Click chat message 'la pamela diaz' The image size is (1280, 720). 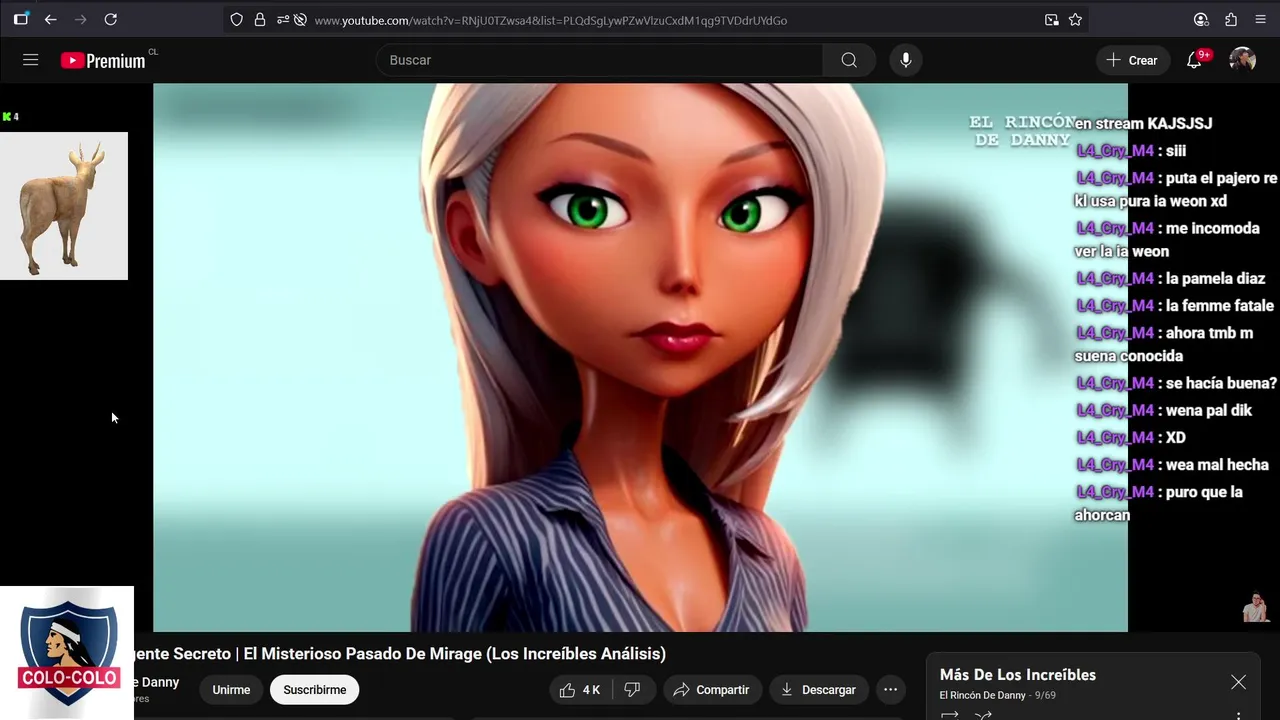click(x=1216, y=279)
